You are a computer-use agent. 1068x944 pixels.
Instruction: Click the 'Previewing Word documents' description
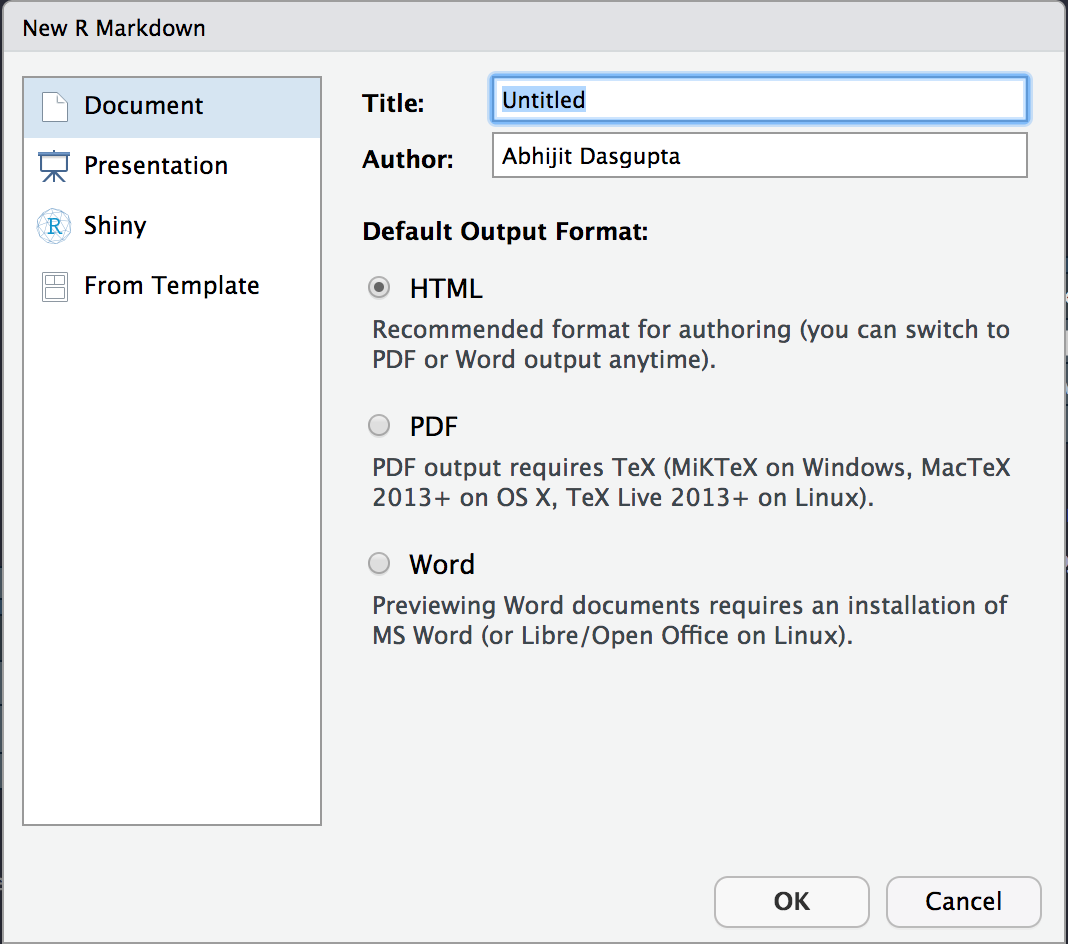[690, 620]
